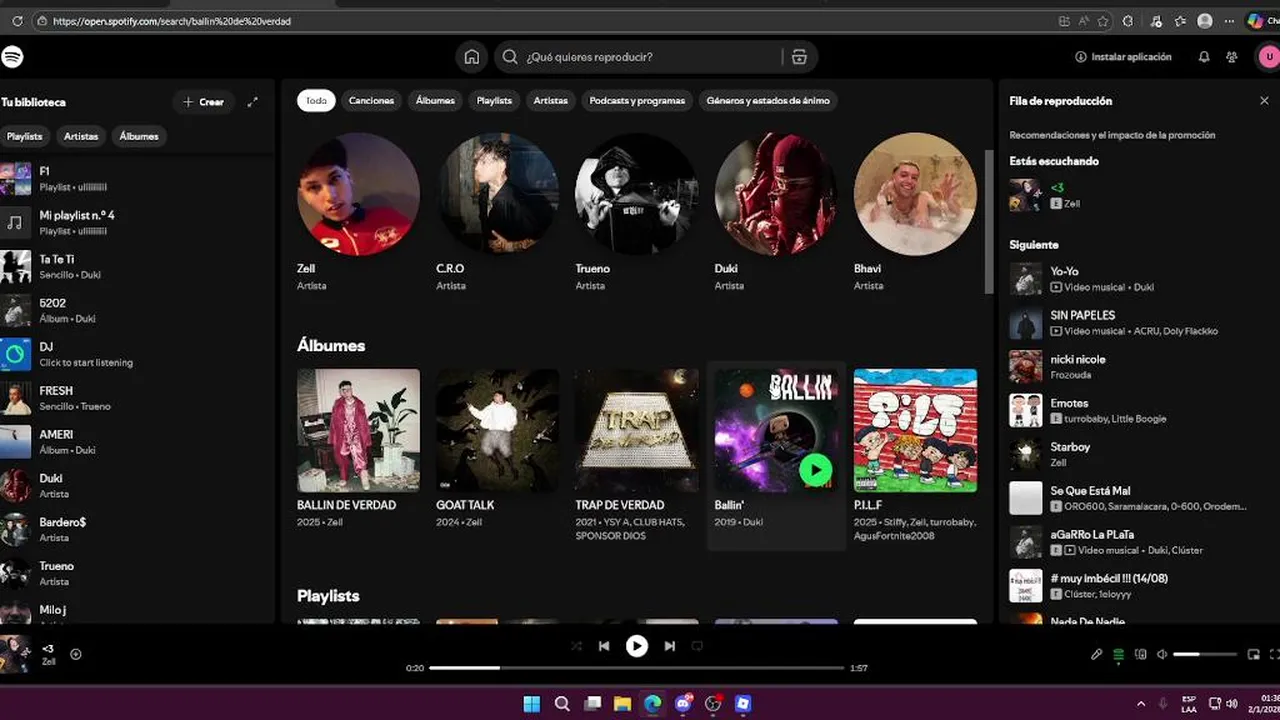Image resolution: width=1280 pixels, height=720 pixels.
Task: Open the notifications bell
Action: coord(1204,57)
